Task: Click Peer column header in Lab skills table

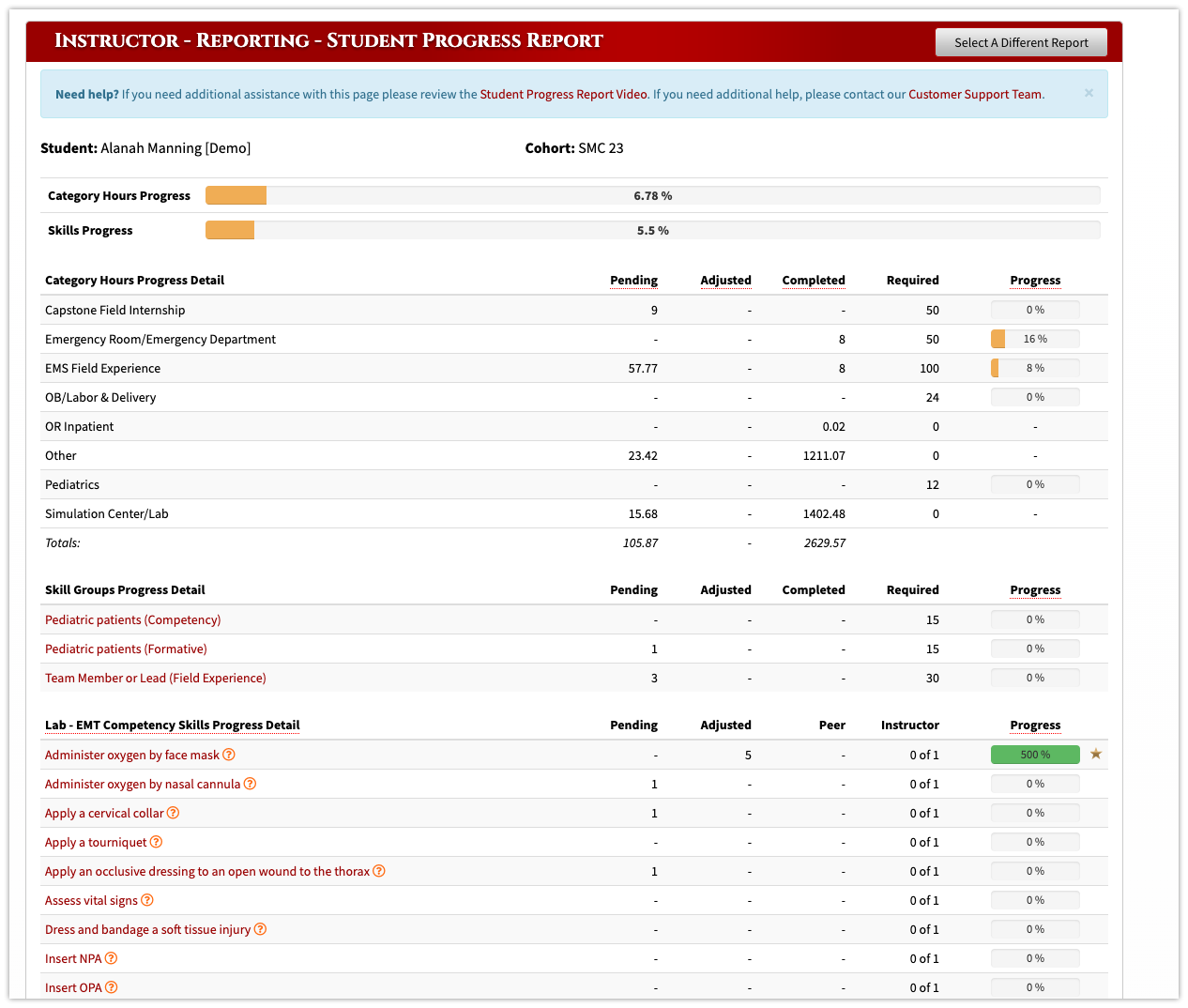Action: coord(831,725)
